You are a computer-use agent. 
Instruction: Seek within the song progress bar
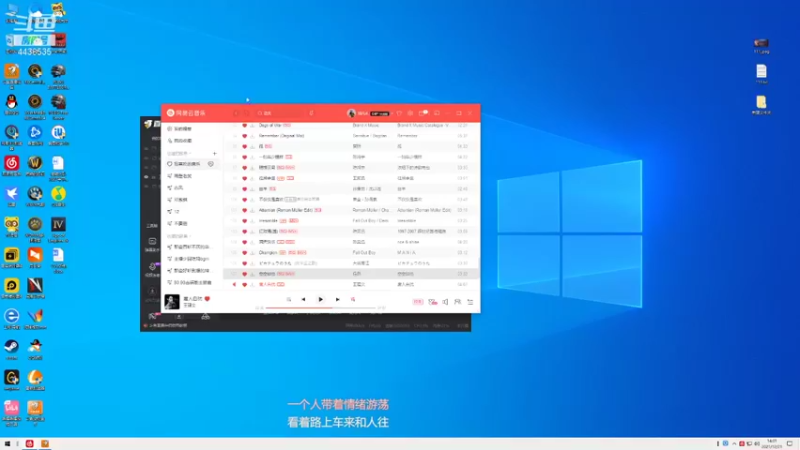[320, 308]
